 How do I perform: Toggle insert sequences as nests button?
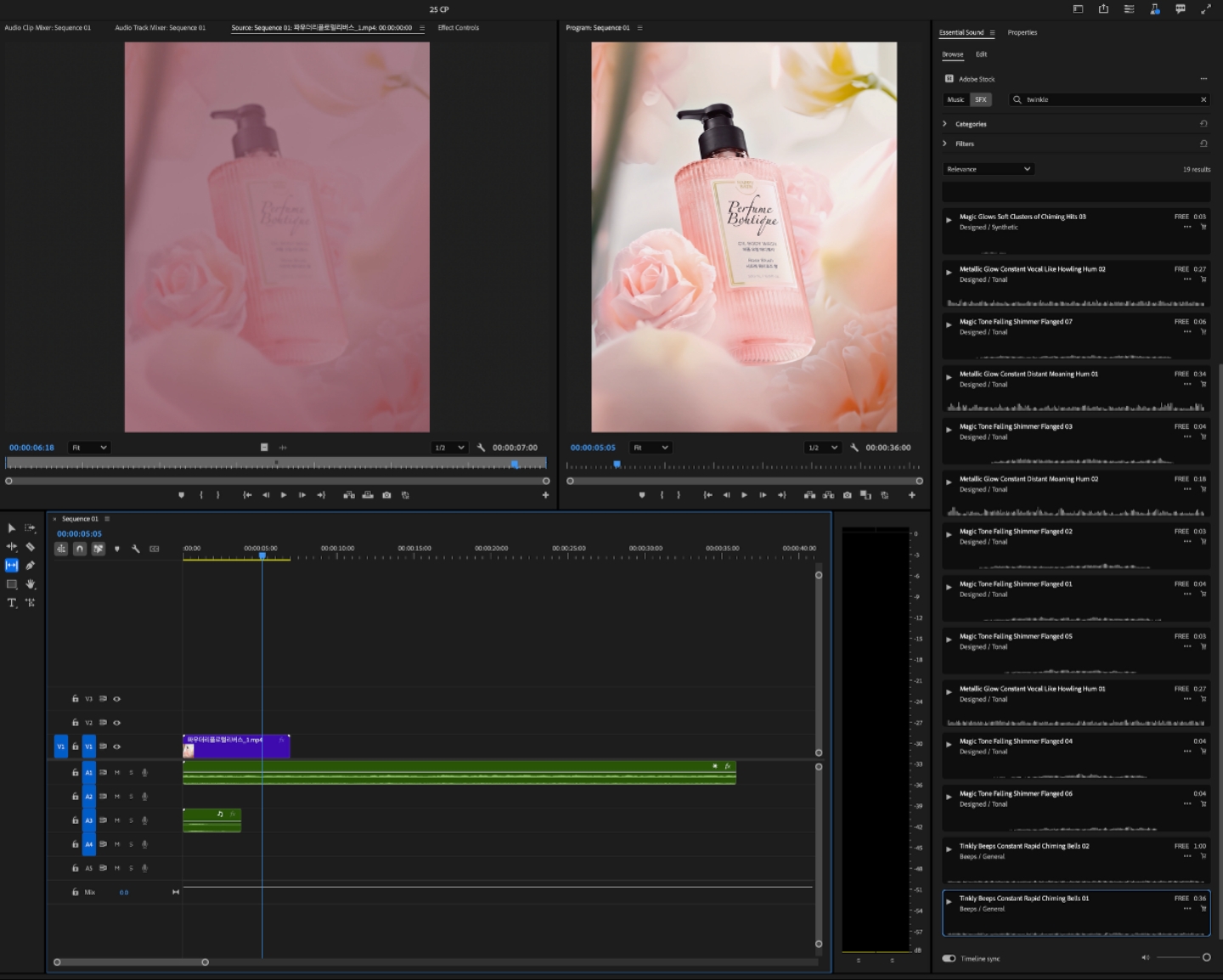pyautogui.click(x=61, y=549)
